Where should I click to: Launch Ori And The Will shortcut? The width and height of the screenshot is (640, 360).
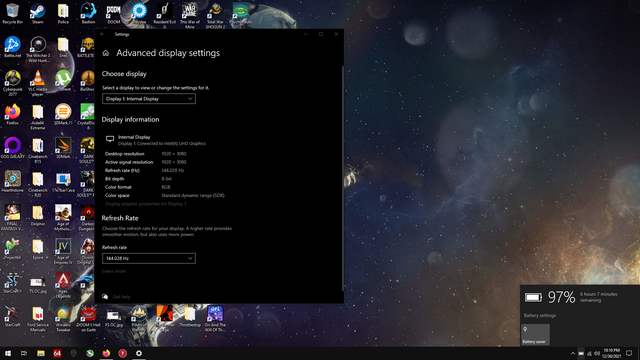coord(215,318)
